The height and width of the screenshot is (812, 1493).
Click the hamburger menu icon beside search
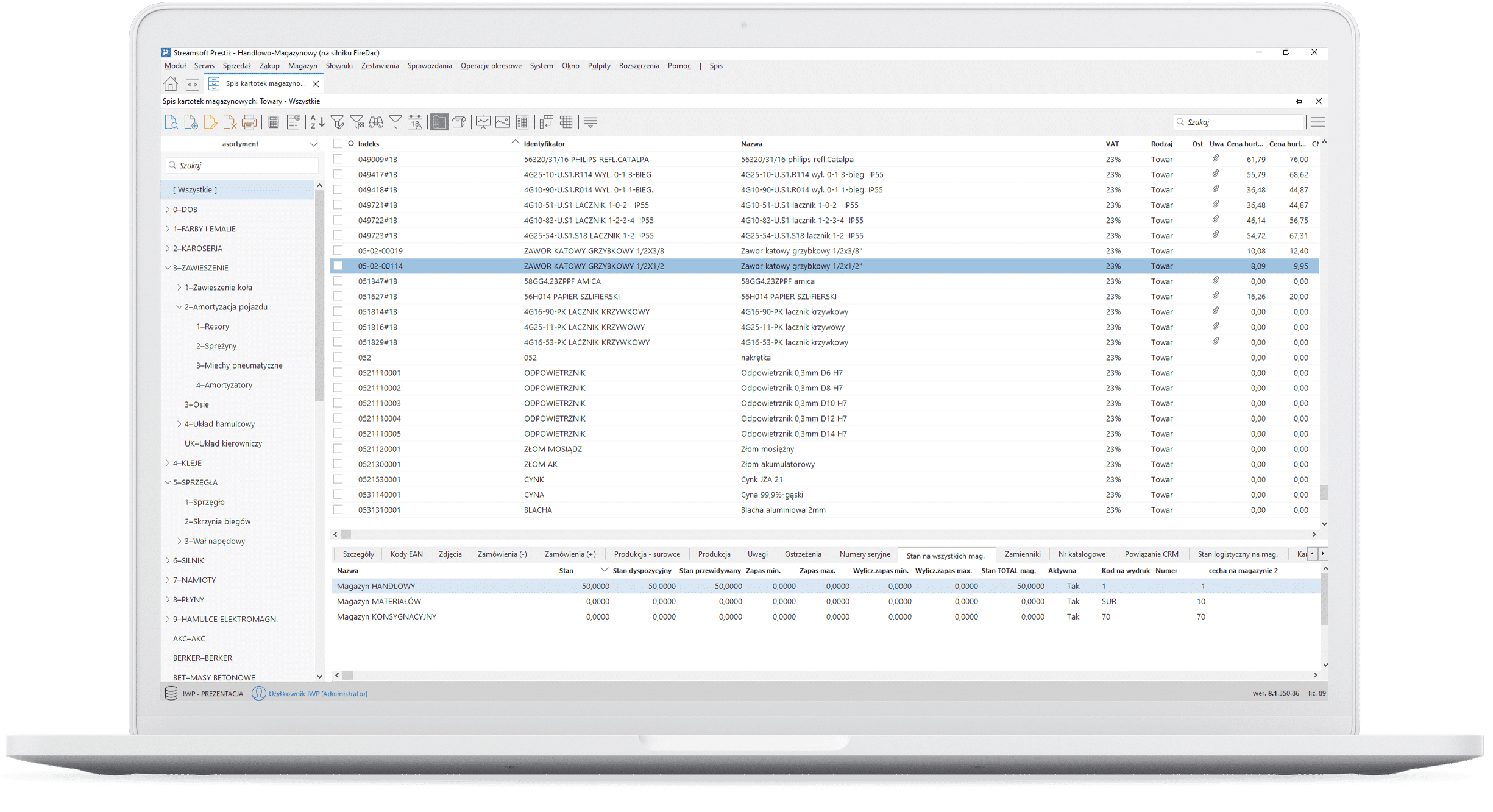1318,122
